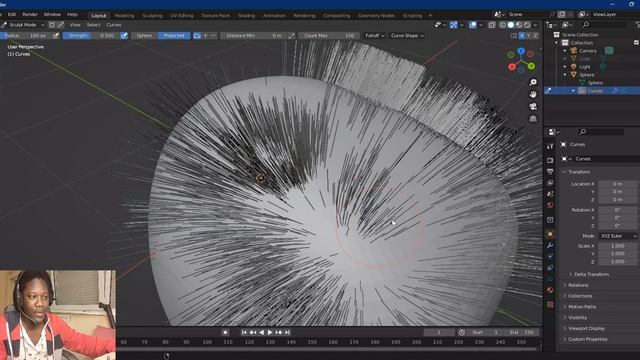This screenshot has height=360, width=640.
Task: Open the Modifiers wrench properties tab
Action: click(550, 245)
